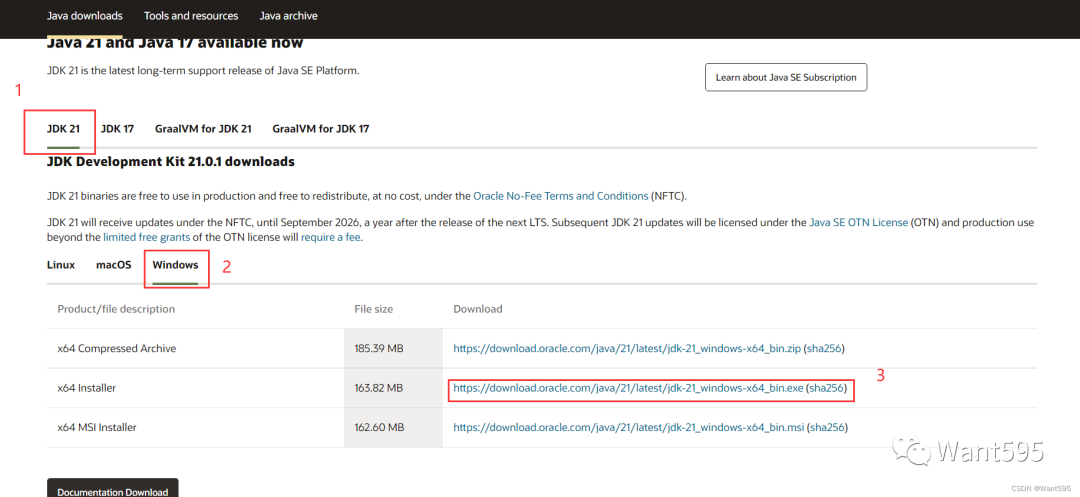This screenshot has width=1080, height=497.
Task: Select the JDK 21 tab
Action: 63,129
